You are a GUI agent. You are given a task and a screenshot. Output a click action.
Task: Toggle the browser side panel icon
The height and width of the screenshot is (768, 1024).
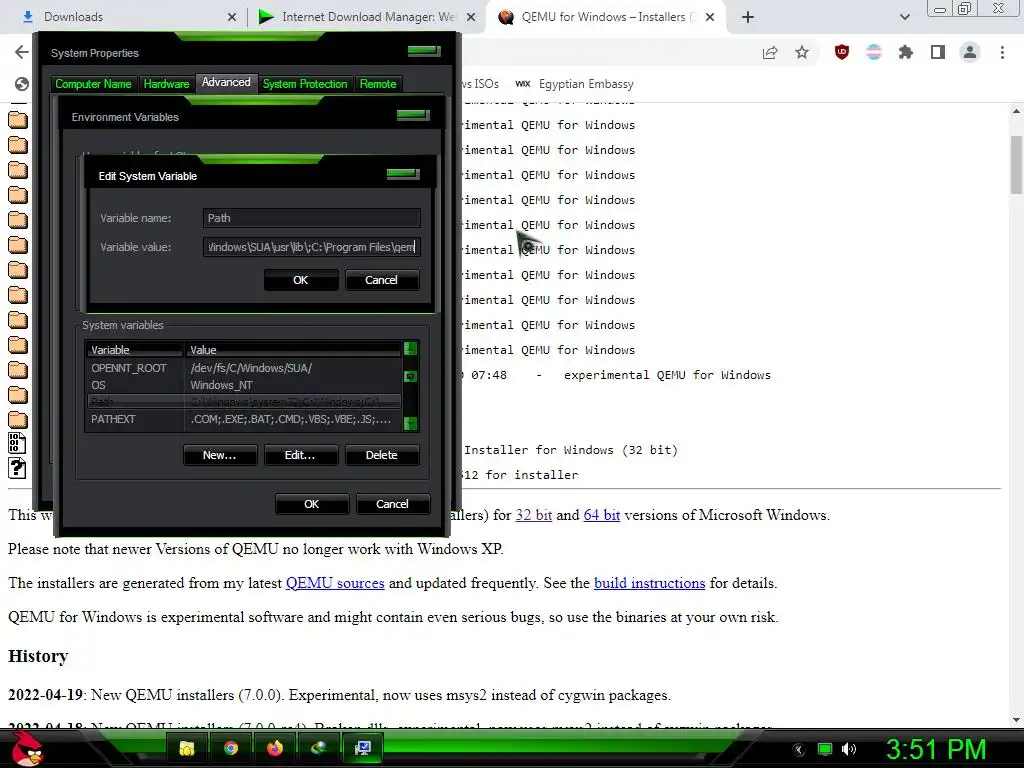pyautogui.click(x=938, y=52)
